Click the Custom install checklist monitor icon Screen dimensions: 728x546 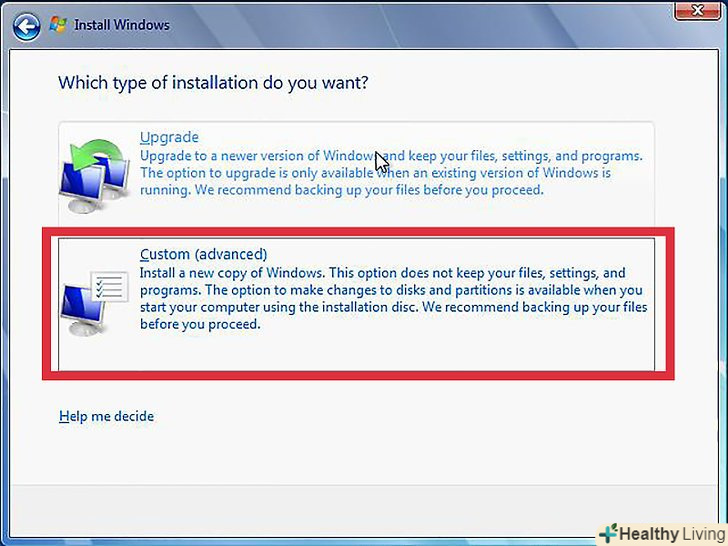pos(94,302)
